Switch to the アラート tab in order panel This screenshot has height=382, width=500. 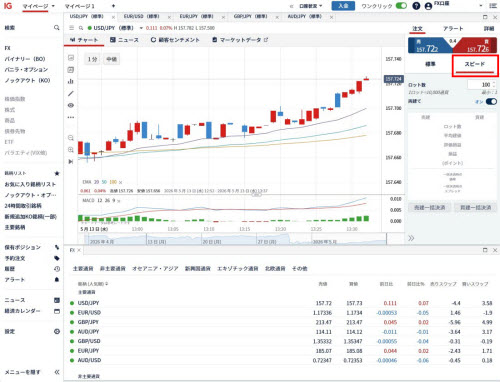pos(453,29)
